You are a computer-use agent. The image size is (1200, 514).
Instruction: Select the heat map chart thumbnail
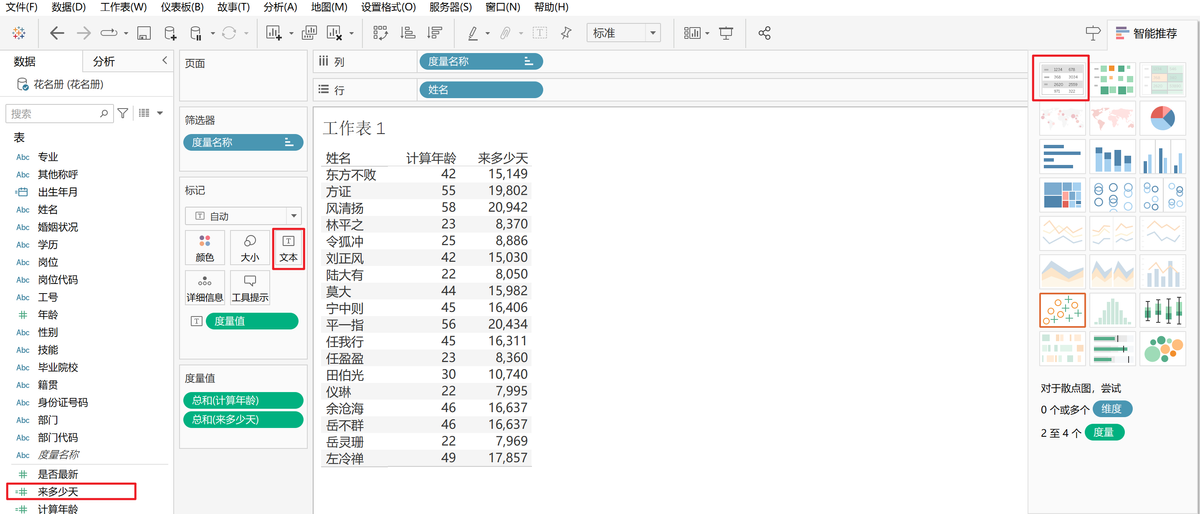click(x=1113, y=78)
